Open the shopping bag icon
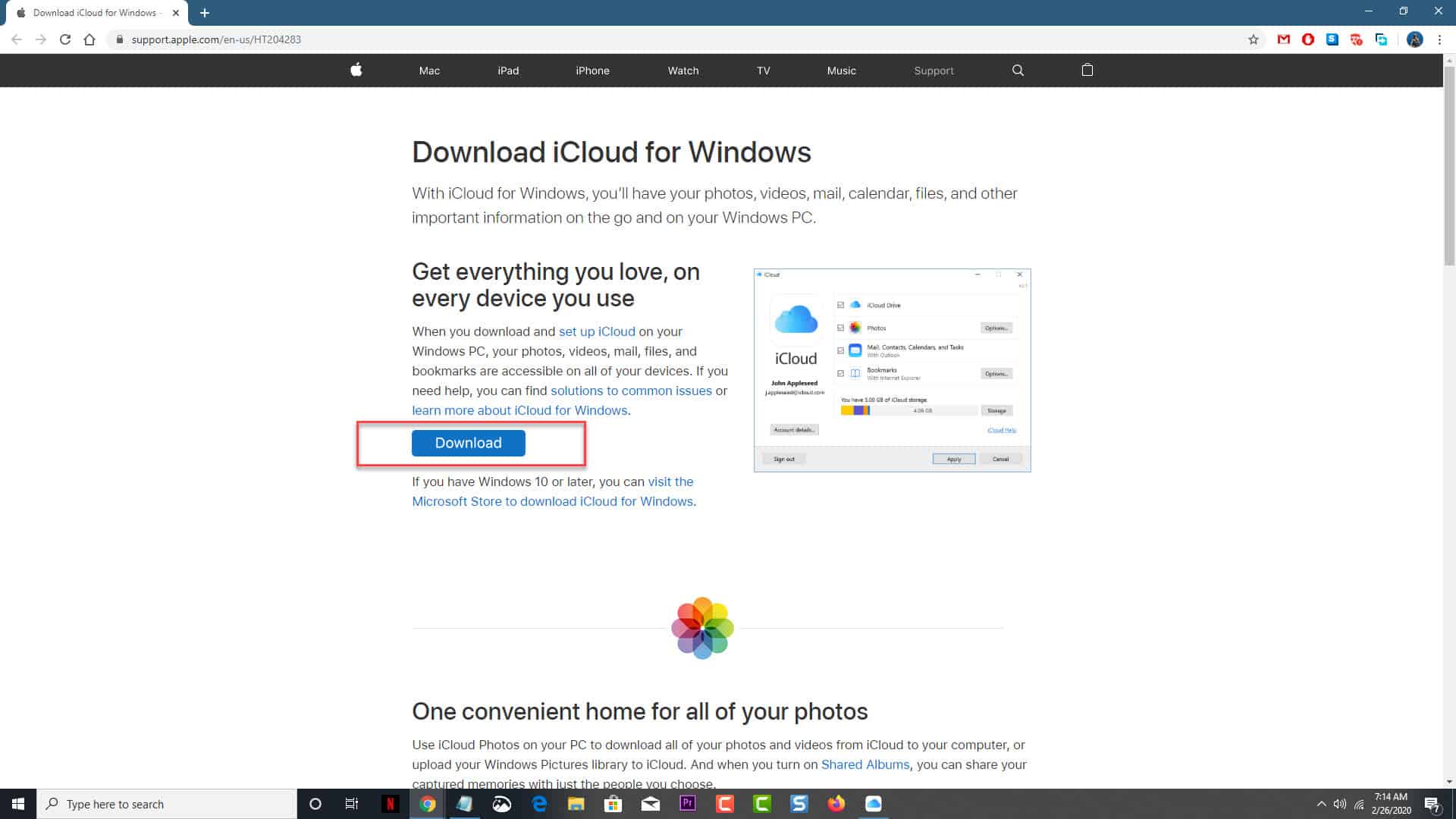This screenshot has height=819, width=1456. 1087,70
